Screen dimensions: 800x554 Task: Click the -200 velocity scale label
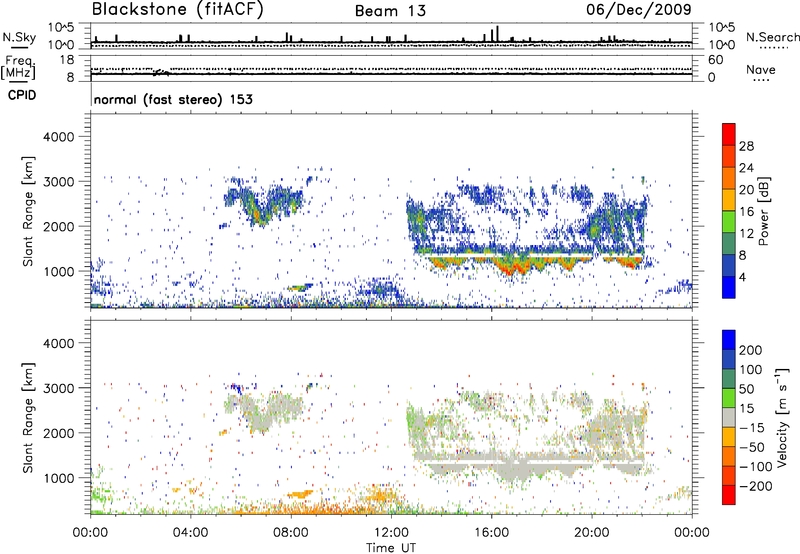756,486
